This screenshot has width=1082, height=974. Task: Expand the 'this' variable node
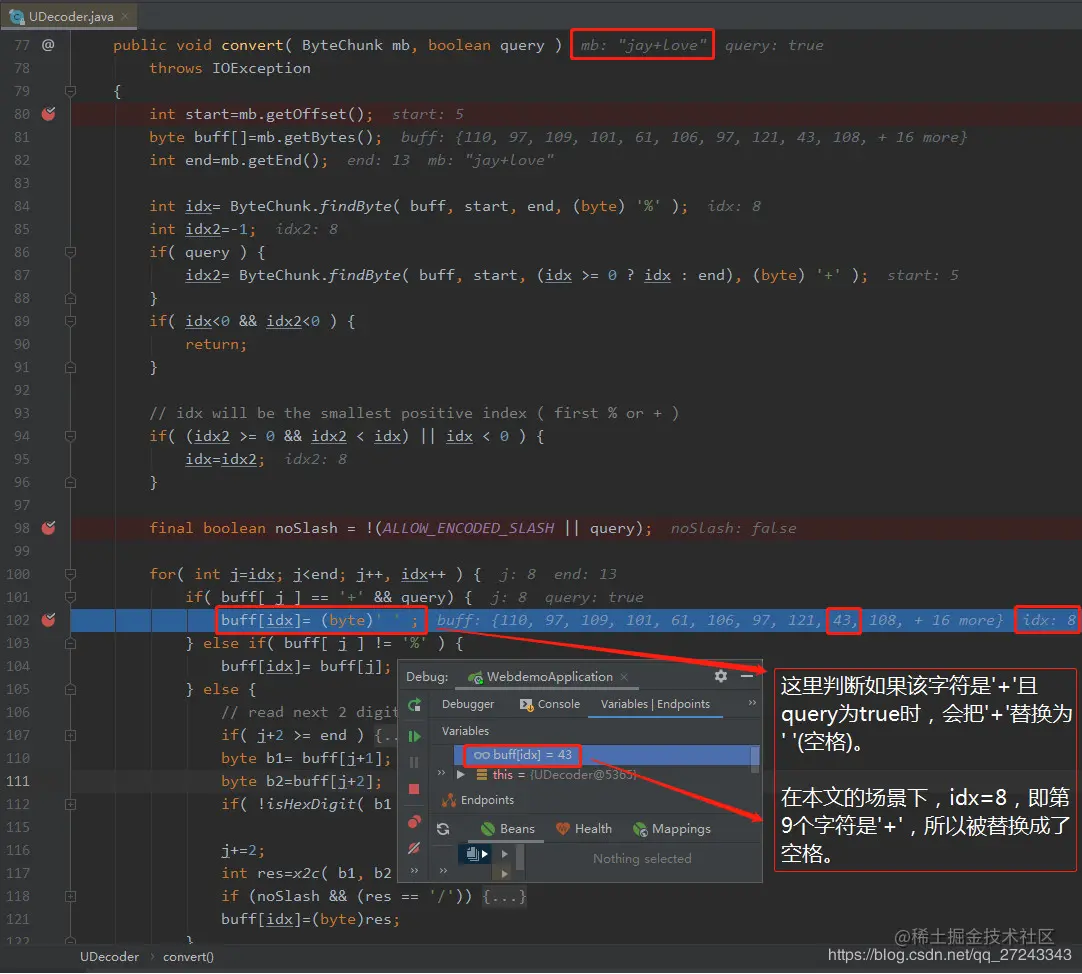460,775
